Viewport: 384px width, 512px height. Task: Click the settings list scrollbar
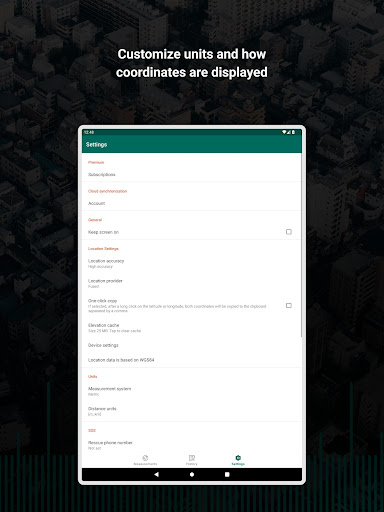click(x=301, y=245)
